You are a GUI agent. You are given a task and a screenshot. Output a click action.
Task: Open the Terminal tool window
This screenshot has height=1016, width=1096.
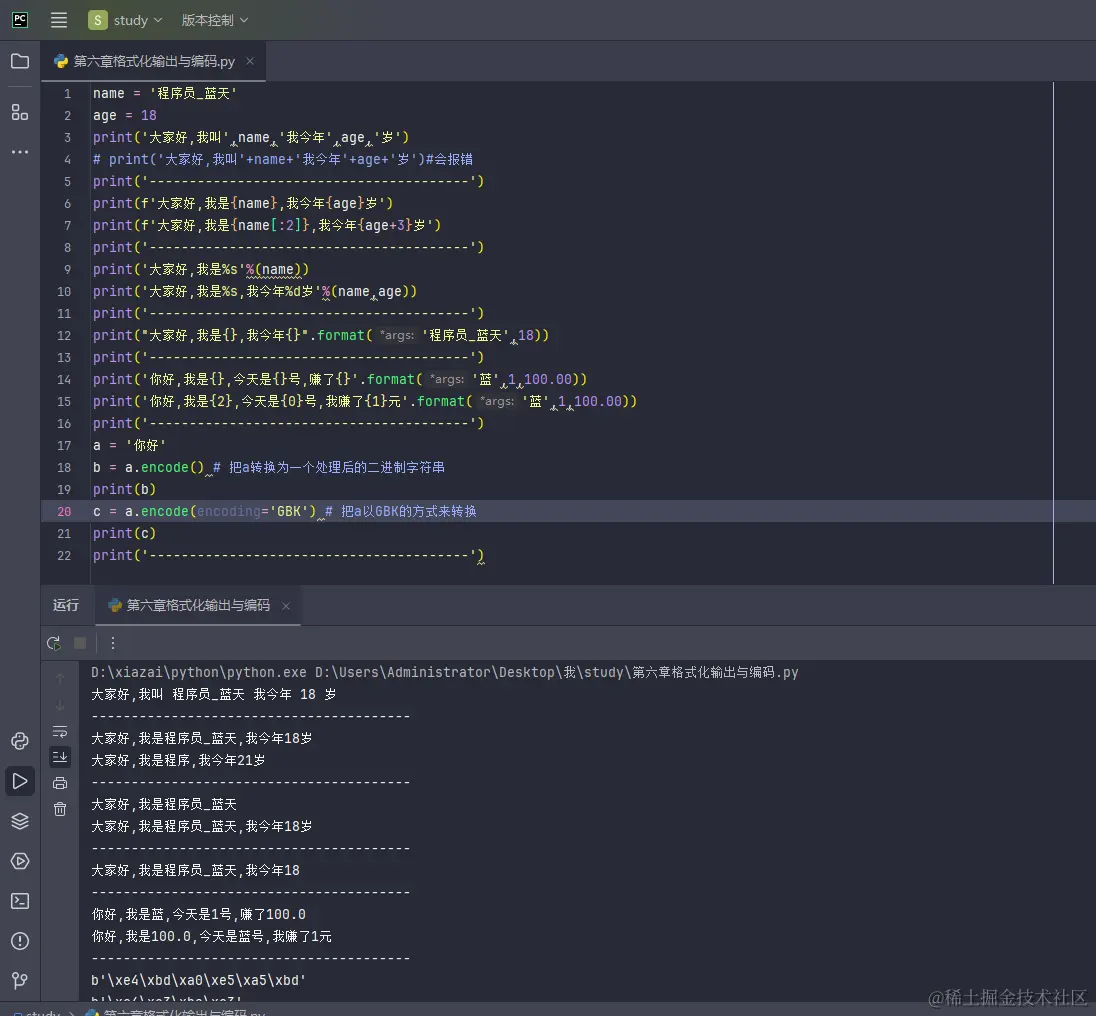tap(20, 901)
